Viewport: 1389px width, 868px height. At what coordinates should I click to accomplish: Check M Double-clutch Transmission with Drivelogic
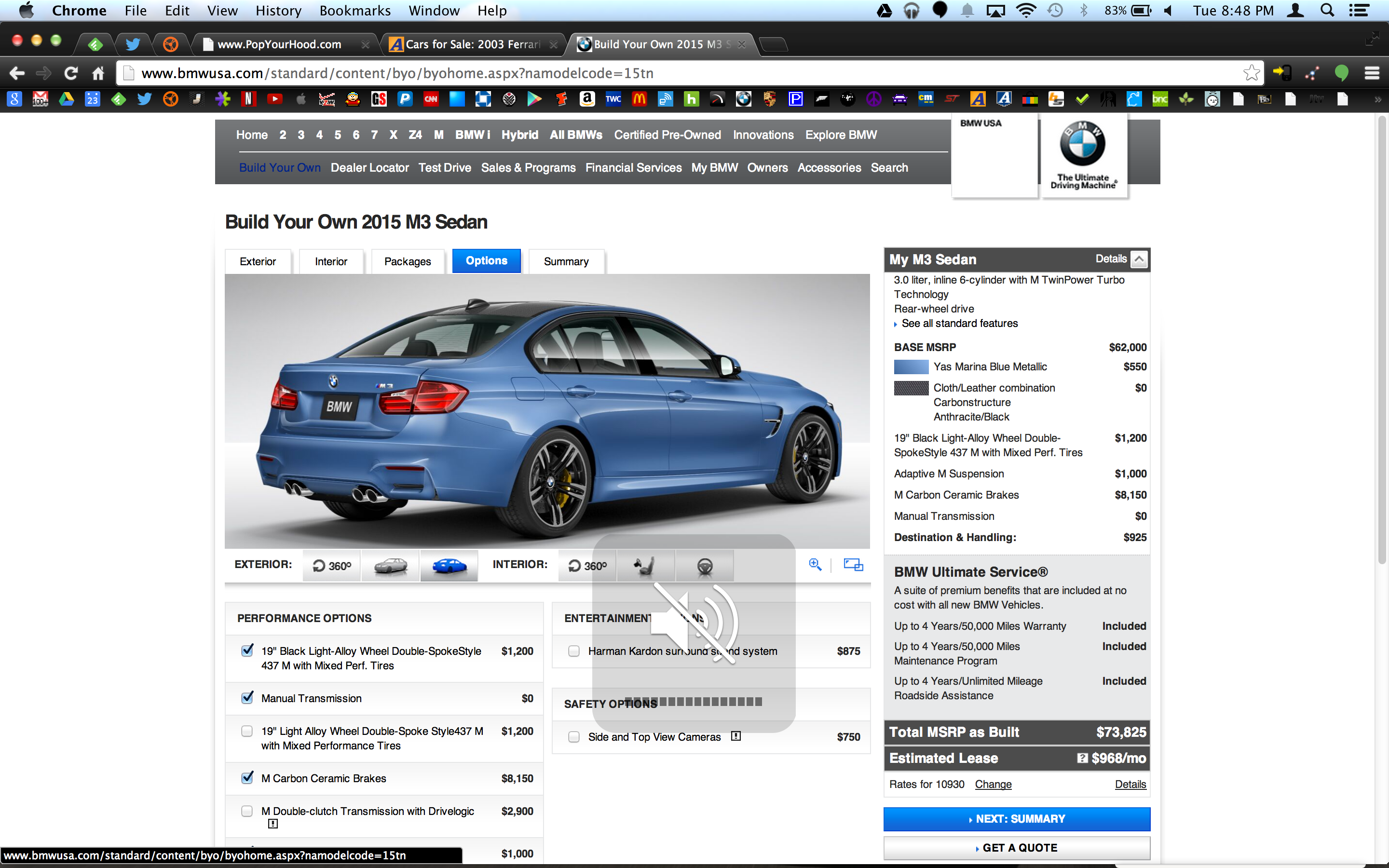247,811
